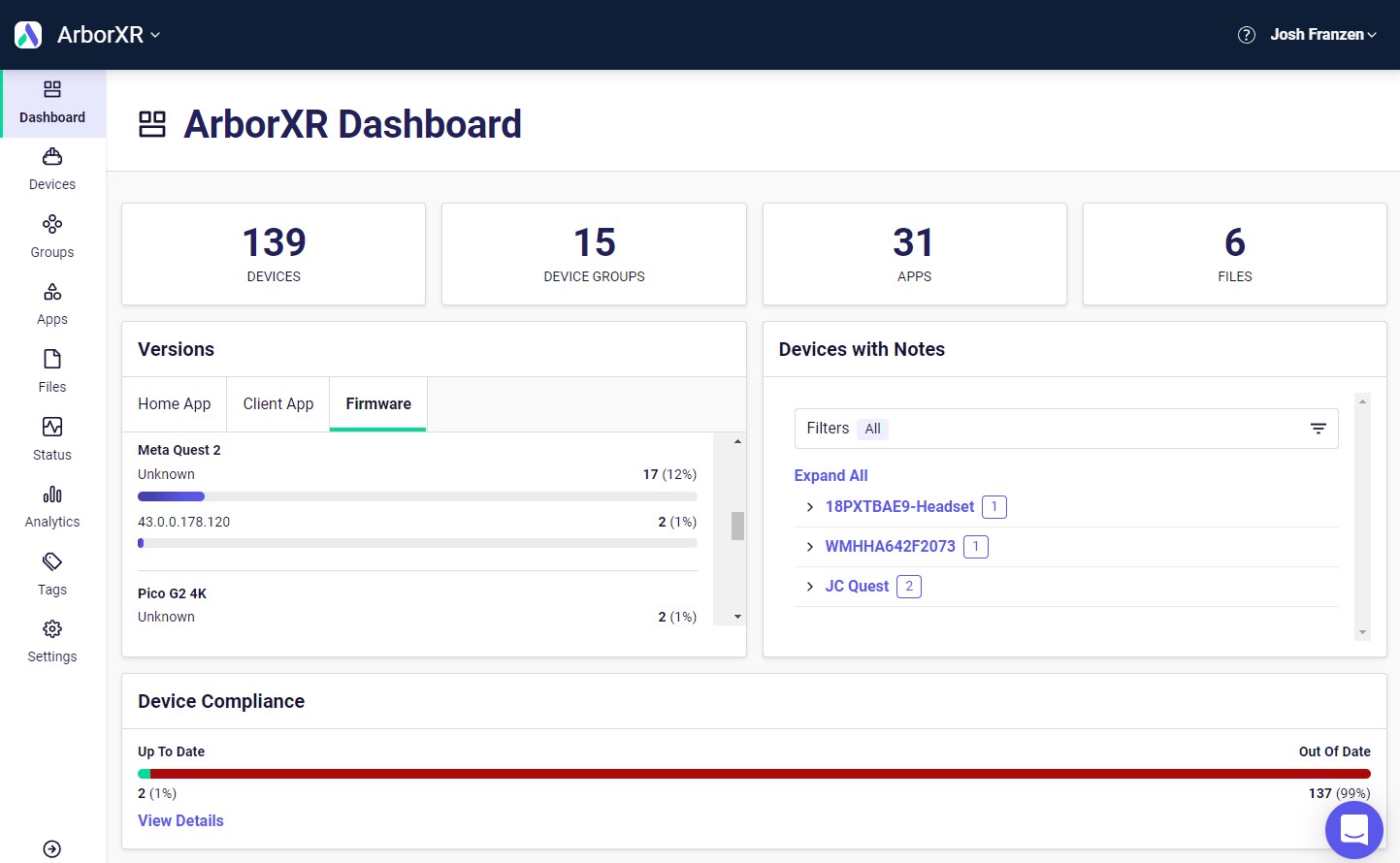Expand the sidebar with the arrow circle icon
The image size is (1400, 863).
pyautogui.click(x=52, y=848)
